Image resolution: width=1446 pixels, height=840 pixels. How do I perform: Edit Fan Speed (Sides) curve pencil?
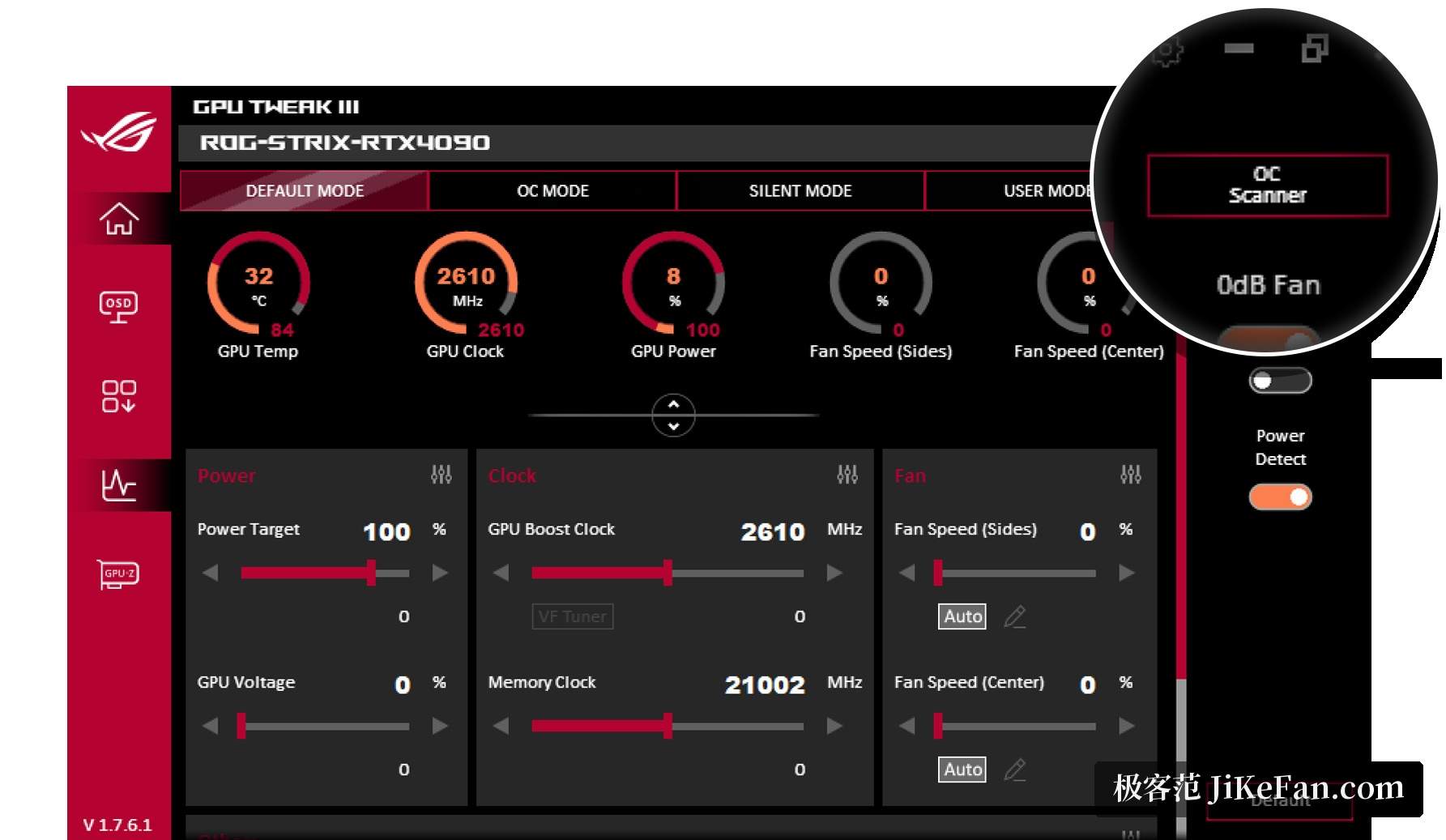1015,616
